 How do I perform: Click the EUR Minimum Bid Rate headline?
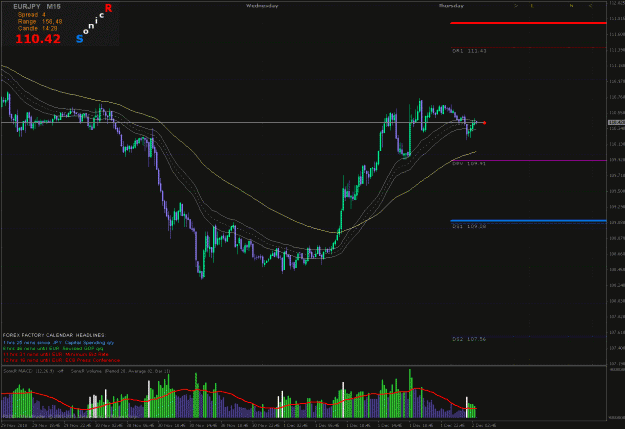pyautogui.click(x=55, y=354)
